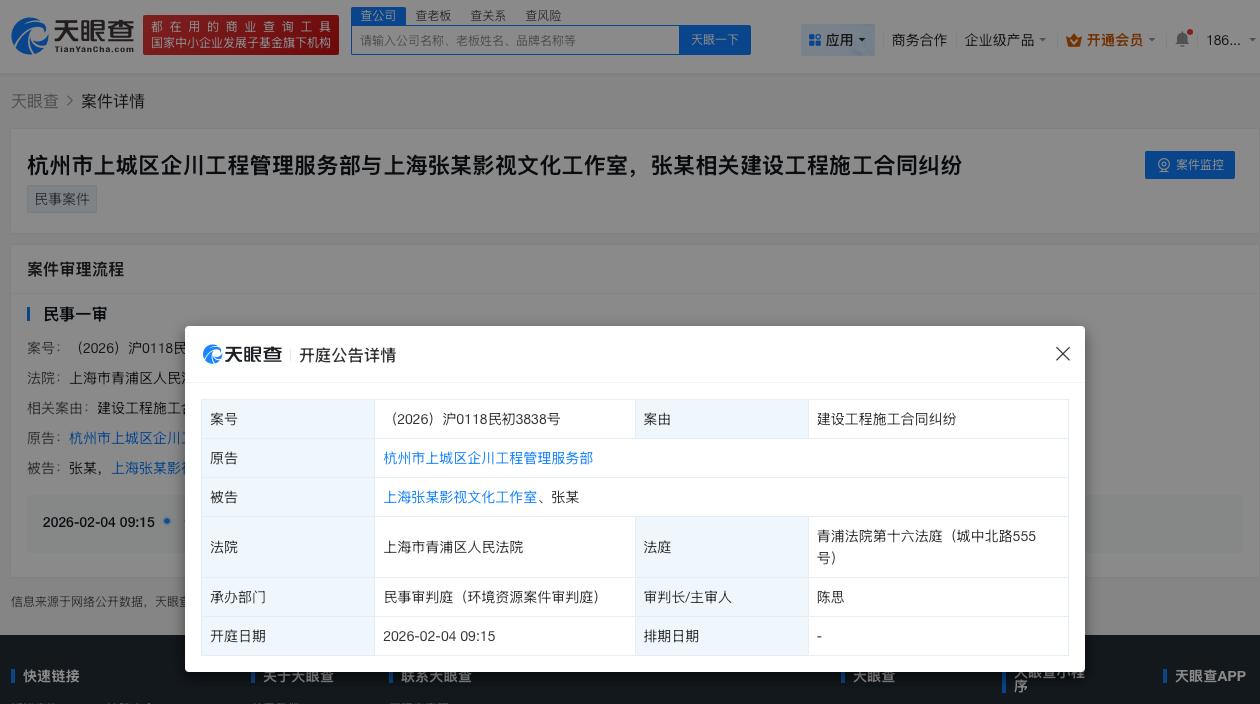Viewport: 1260px width, 704px height.
Task: Switch to the 查风险 search tab
Action: coord(543,15)
